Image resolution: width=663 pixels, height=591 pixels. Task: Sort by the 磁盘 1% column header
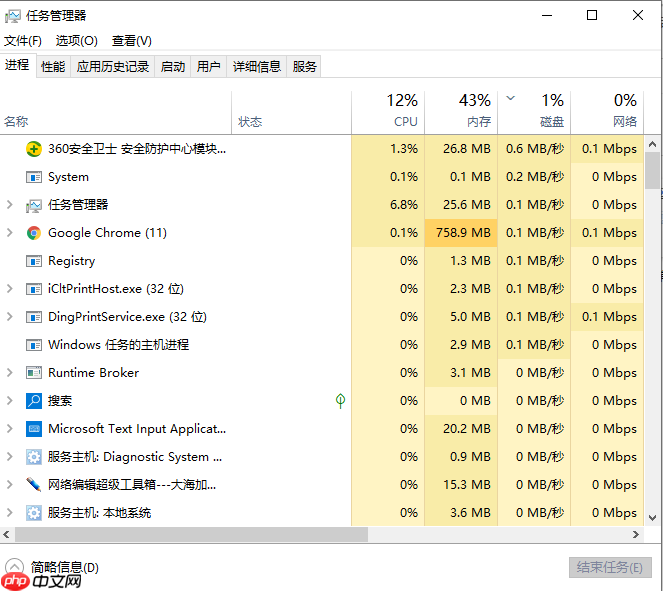coord(534,113)
